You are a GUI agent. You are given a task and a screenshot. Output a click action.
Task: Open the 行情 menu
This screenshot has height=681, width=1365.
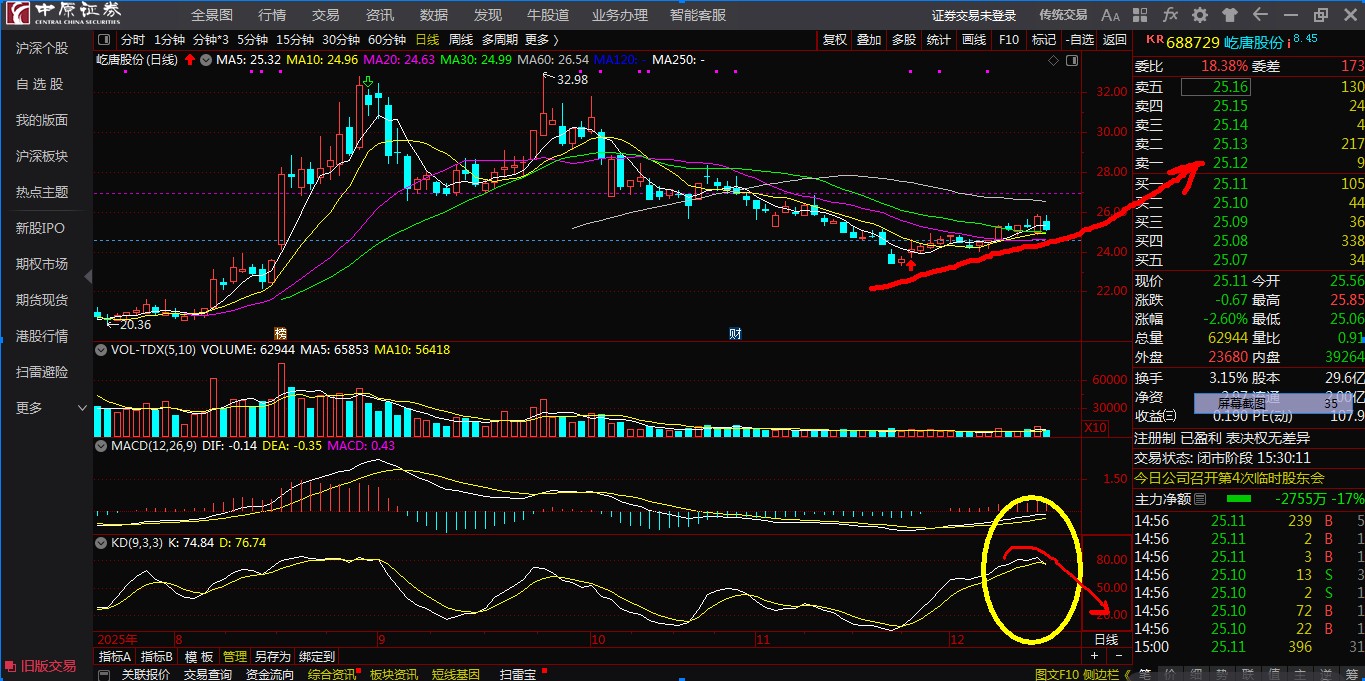272,15
